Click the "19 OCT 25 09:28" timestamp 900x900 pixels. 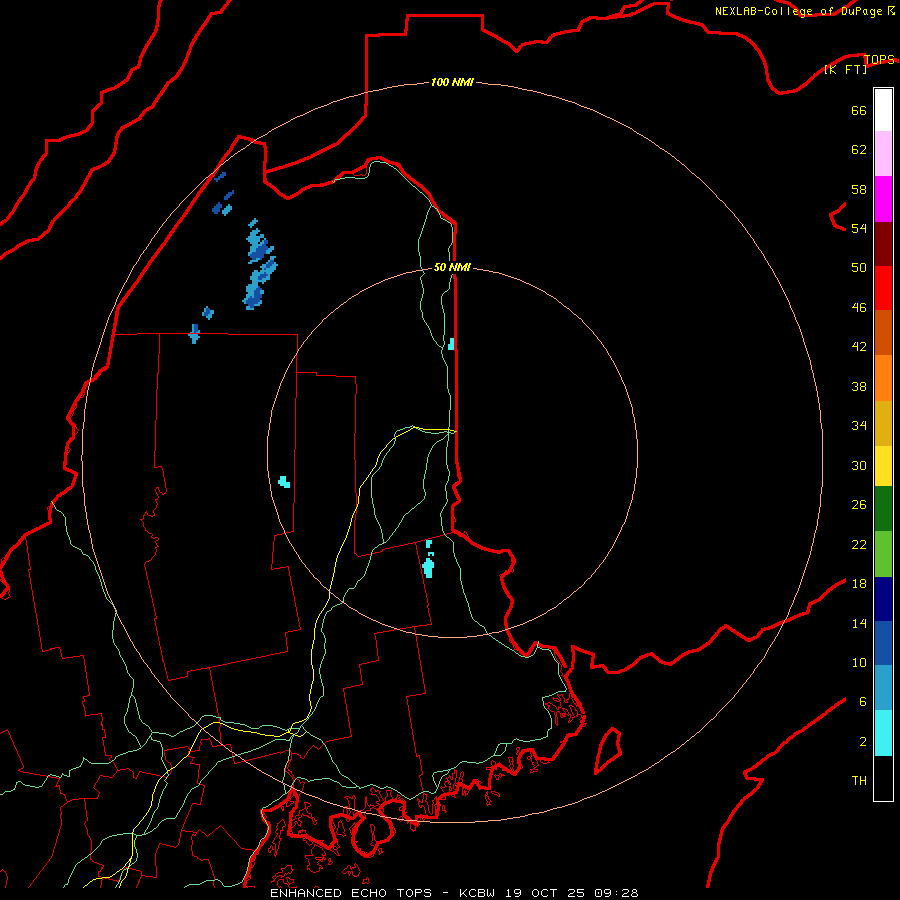572,893
